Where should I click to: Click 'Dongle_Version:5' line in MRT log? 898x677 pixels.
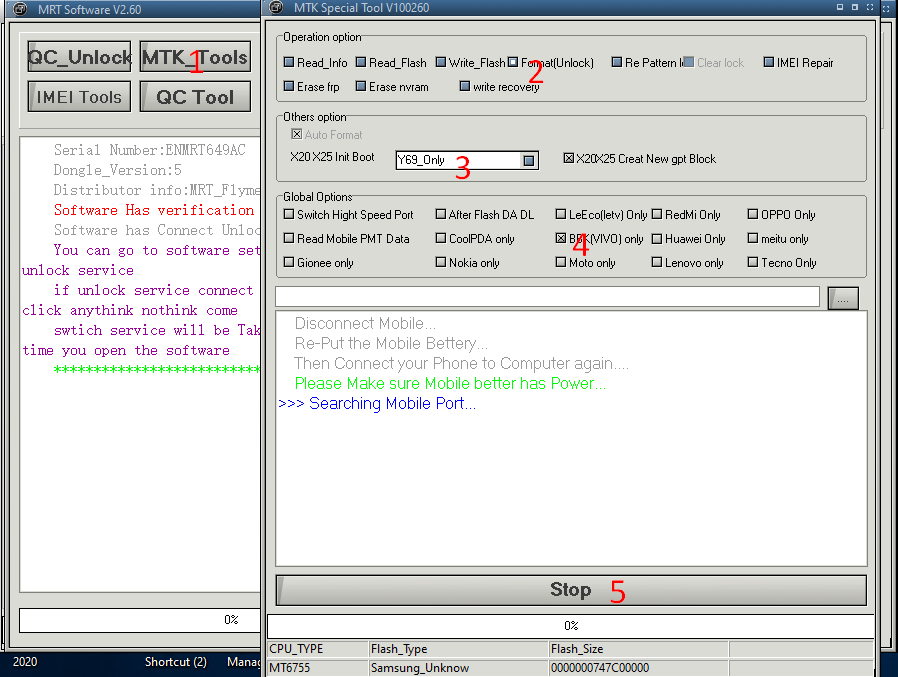coord(117,170)
